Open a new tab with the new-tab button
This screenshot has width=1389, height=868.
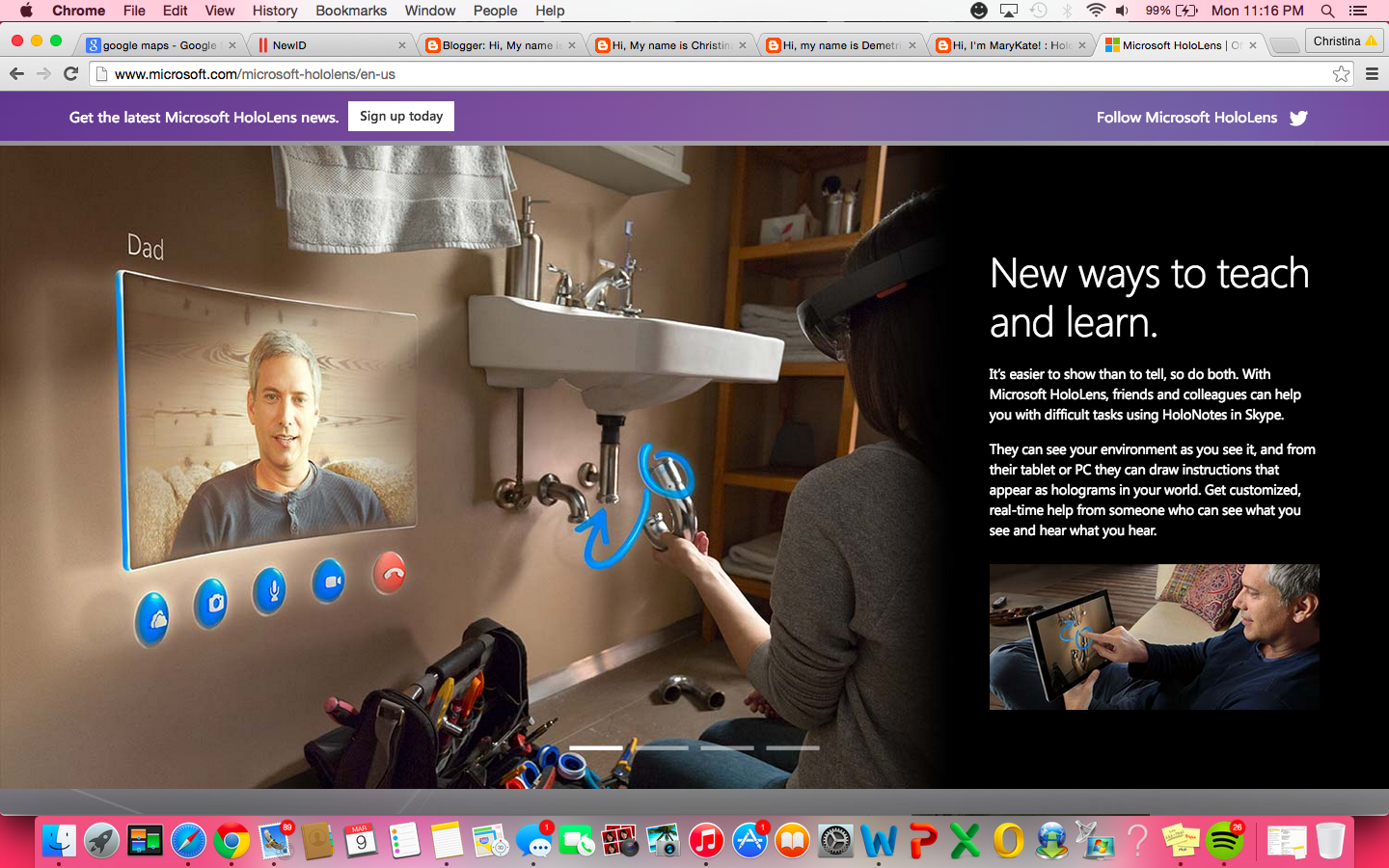[1284, 45]
